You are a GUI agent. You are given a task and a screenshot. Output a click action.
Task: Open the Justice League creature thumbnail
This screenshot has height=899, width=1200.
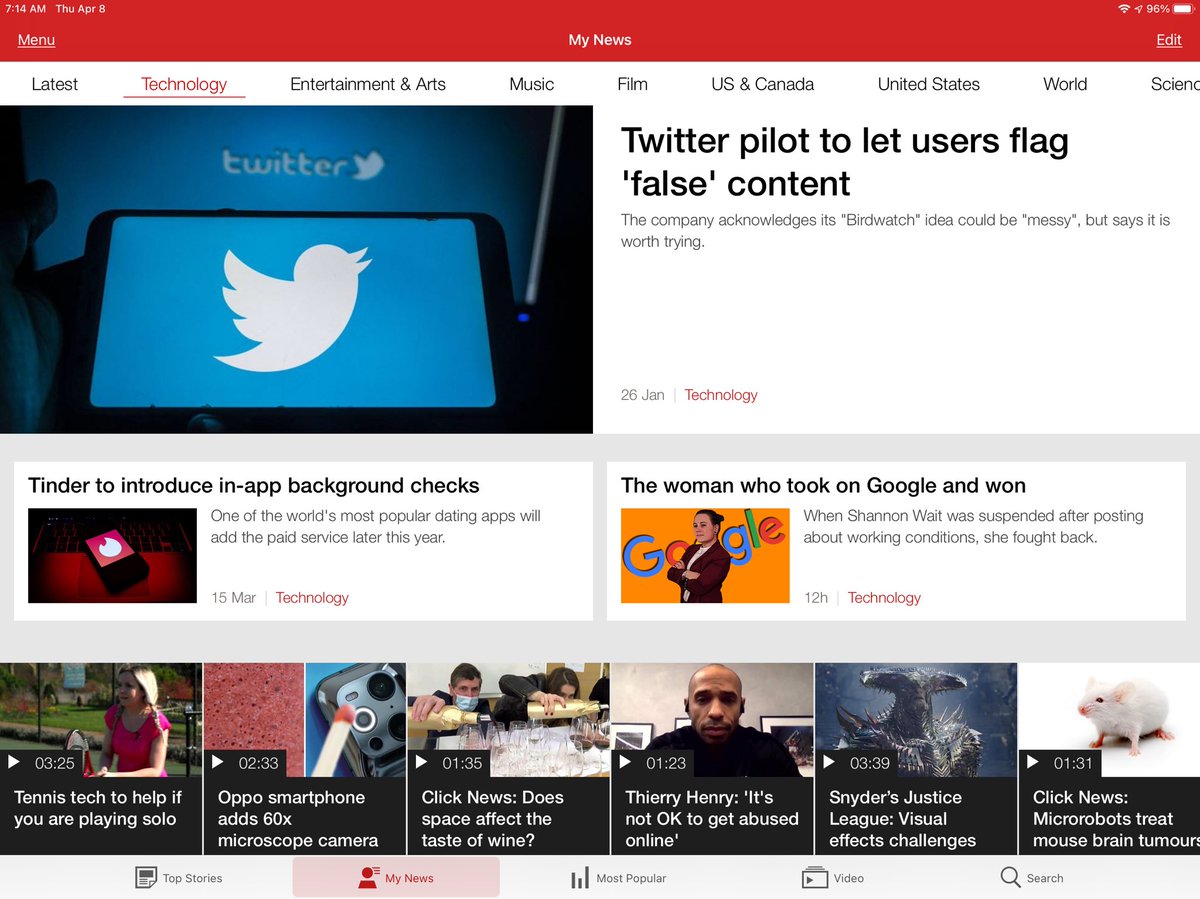click(916, 719)
